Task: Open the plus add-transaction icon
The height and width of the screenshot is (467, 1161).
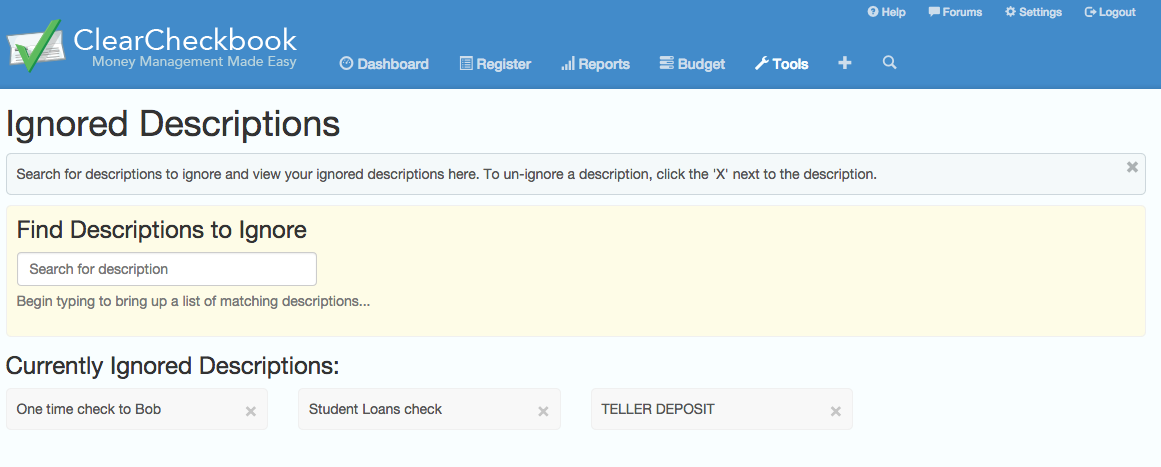Action: [844, 63]
